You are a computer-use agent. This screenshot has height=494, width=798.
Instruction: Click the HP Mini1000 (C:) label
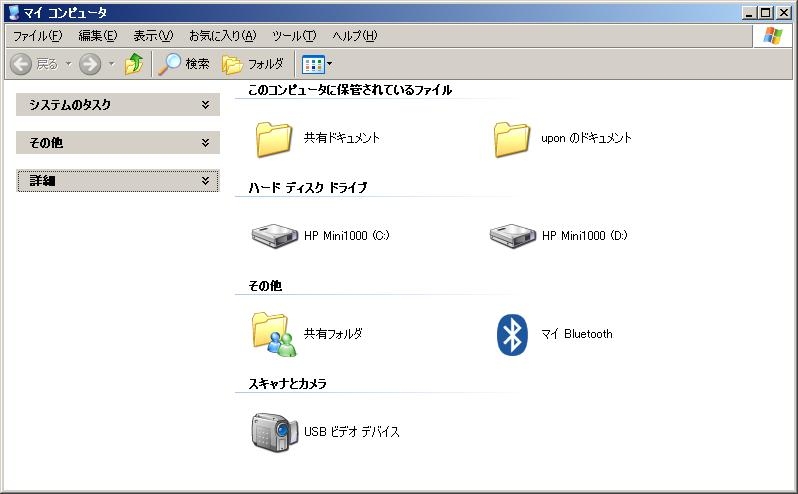pyautogui.click(x=347, y=236)
